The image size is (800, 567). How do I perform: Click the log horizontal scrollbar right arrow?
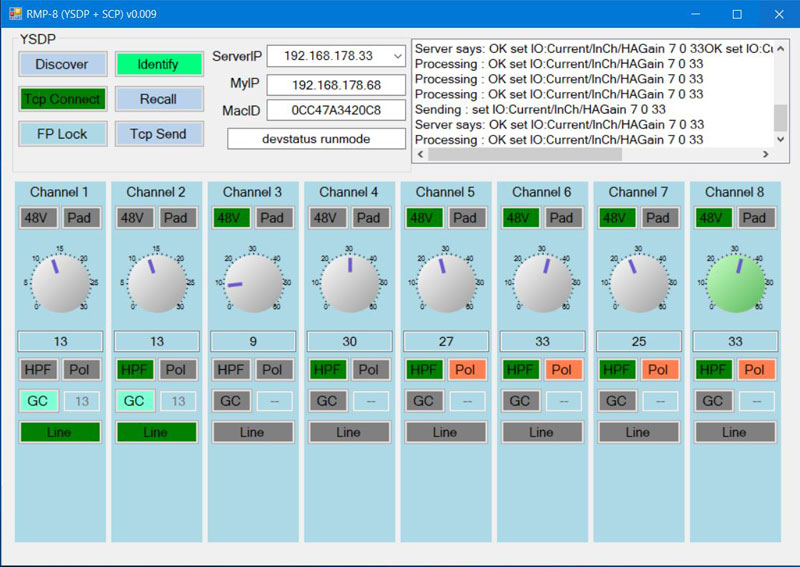[x=765, y=154]
